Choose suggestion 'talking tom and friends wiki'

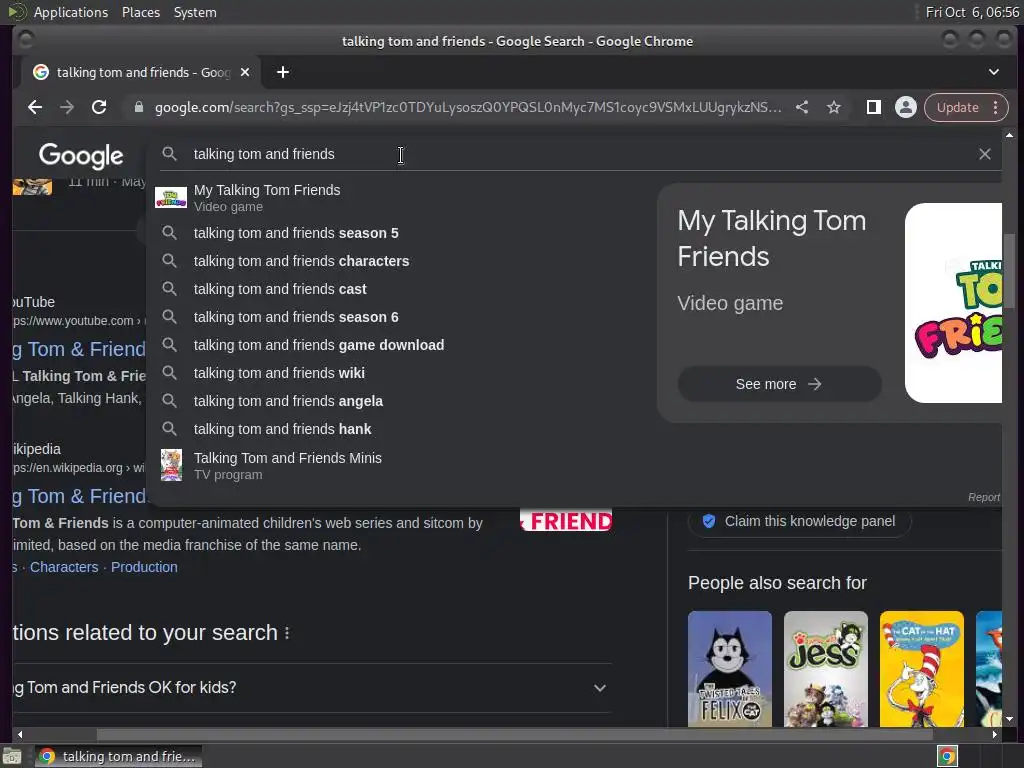pos(402,374)
